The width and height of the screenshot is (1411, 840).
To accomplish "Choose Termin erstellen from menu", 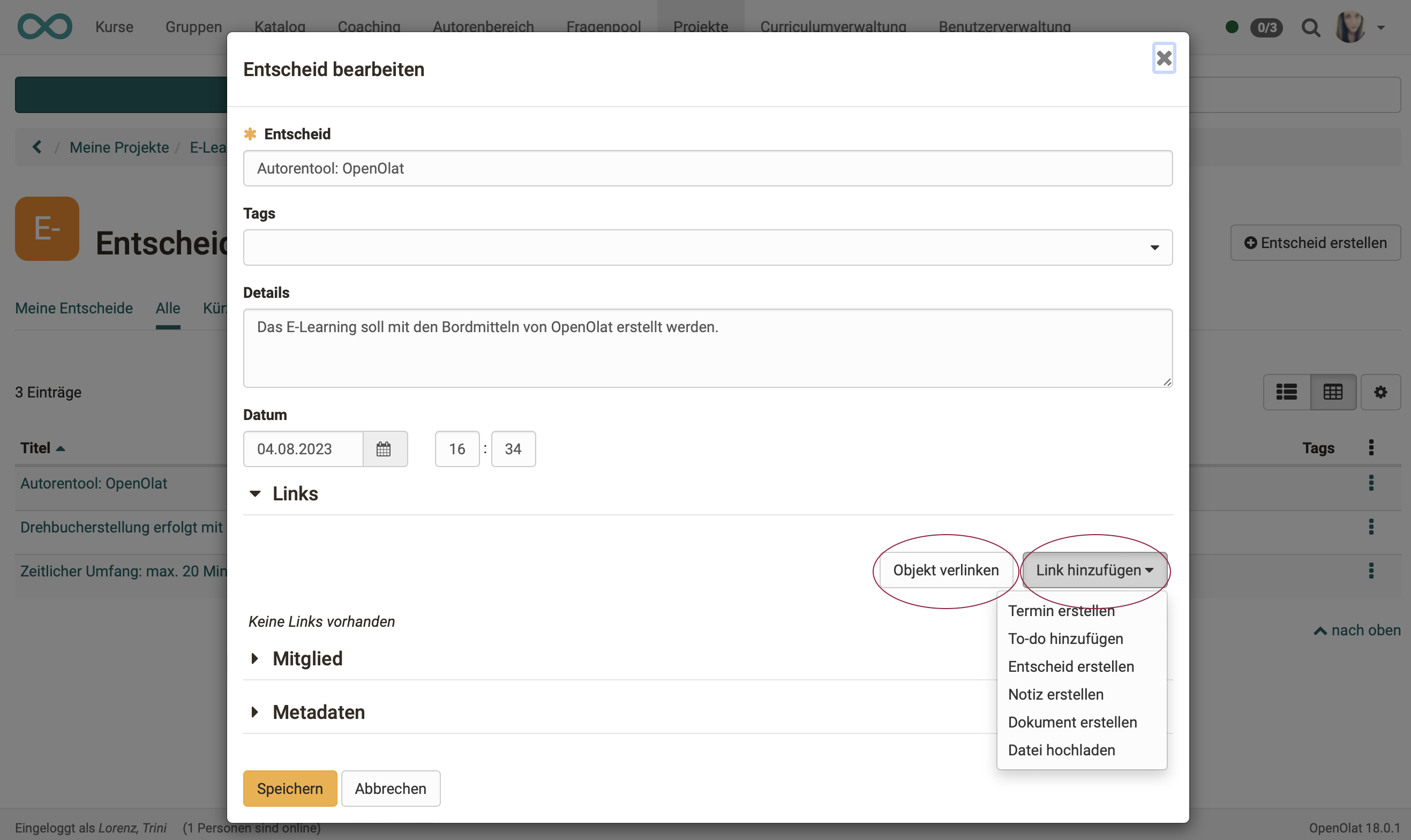I will point(1061,611).
